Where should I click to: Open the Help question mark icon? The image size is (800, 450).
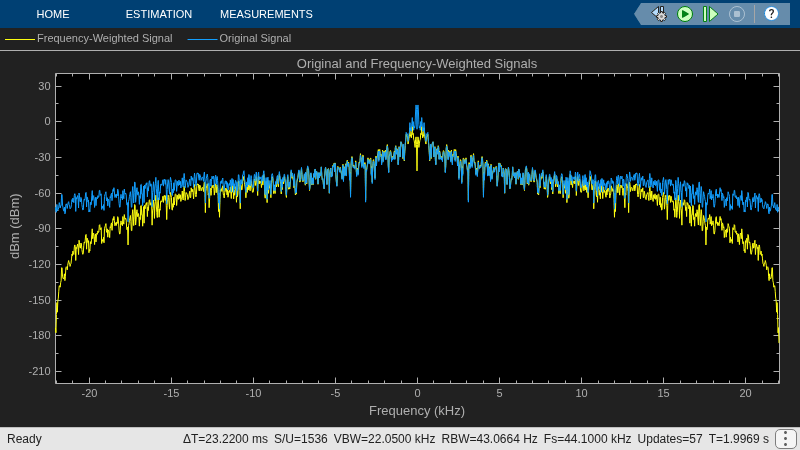click(x=771, y=14)
